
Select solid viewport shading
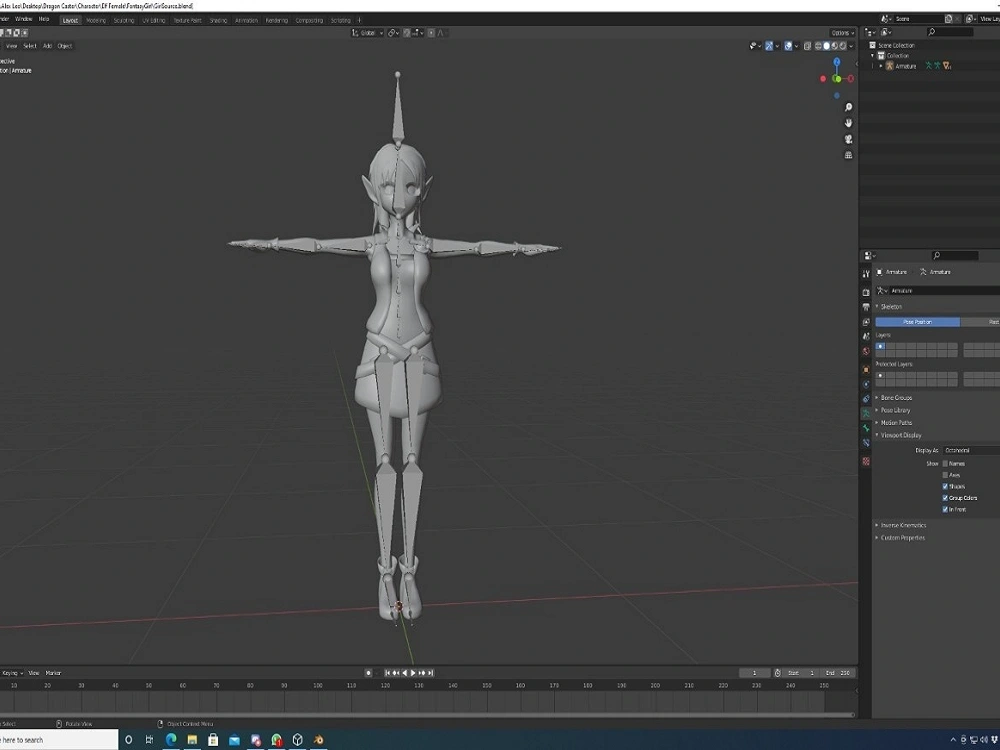[827, 46]
